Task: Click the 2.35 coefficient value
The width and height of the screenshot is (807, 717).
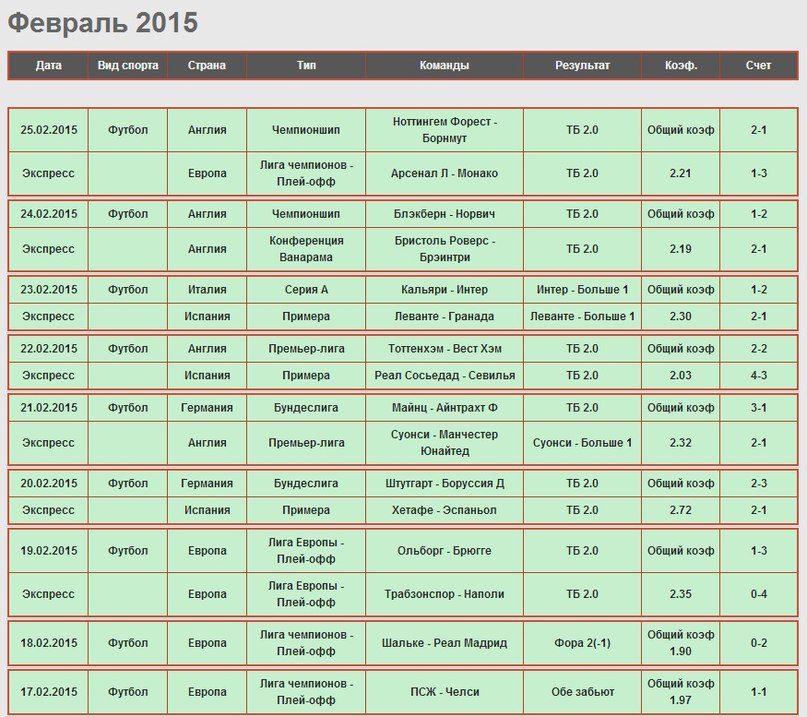Action: click(680, 594)
